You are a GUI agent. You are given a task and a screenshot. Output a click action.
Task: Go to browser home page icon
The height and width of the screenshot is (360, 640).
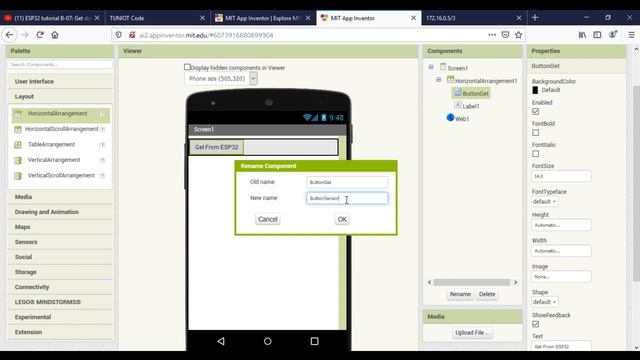pyautogui.click(x=55, y=35)
